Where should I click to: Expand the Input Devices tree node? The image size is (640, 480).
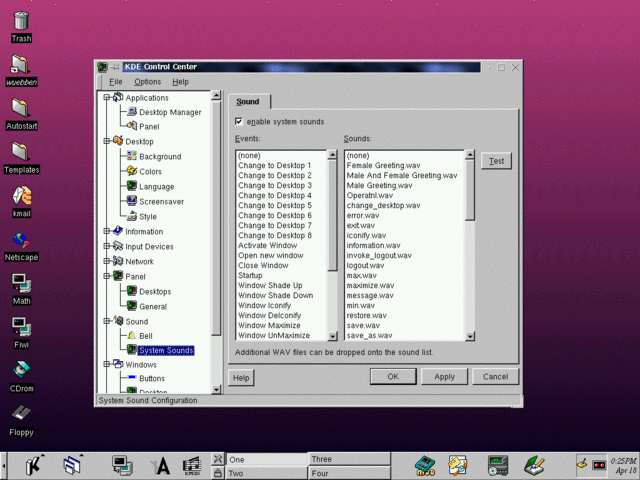click(x=107, y=246)
